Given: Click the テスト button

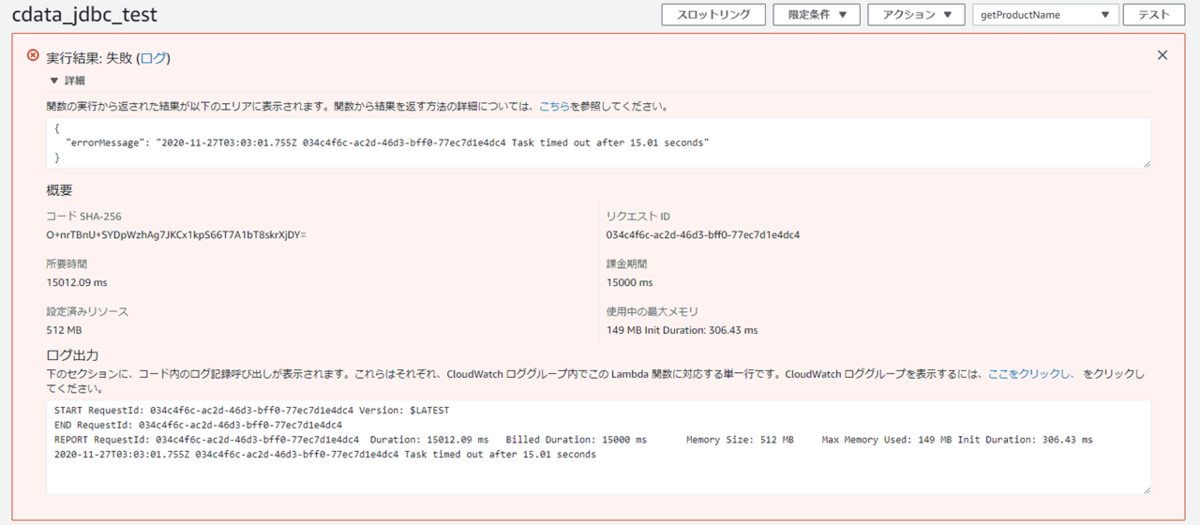Looking at the screenshot, I should (x=1155, y=15).
